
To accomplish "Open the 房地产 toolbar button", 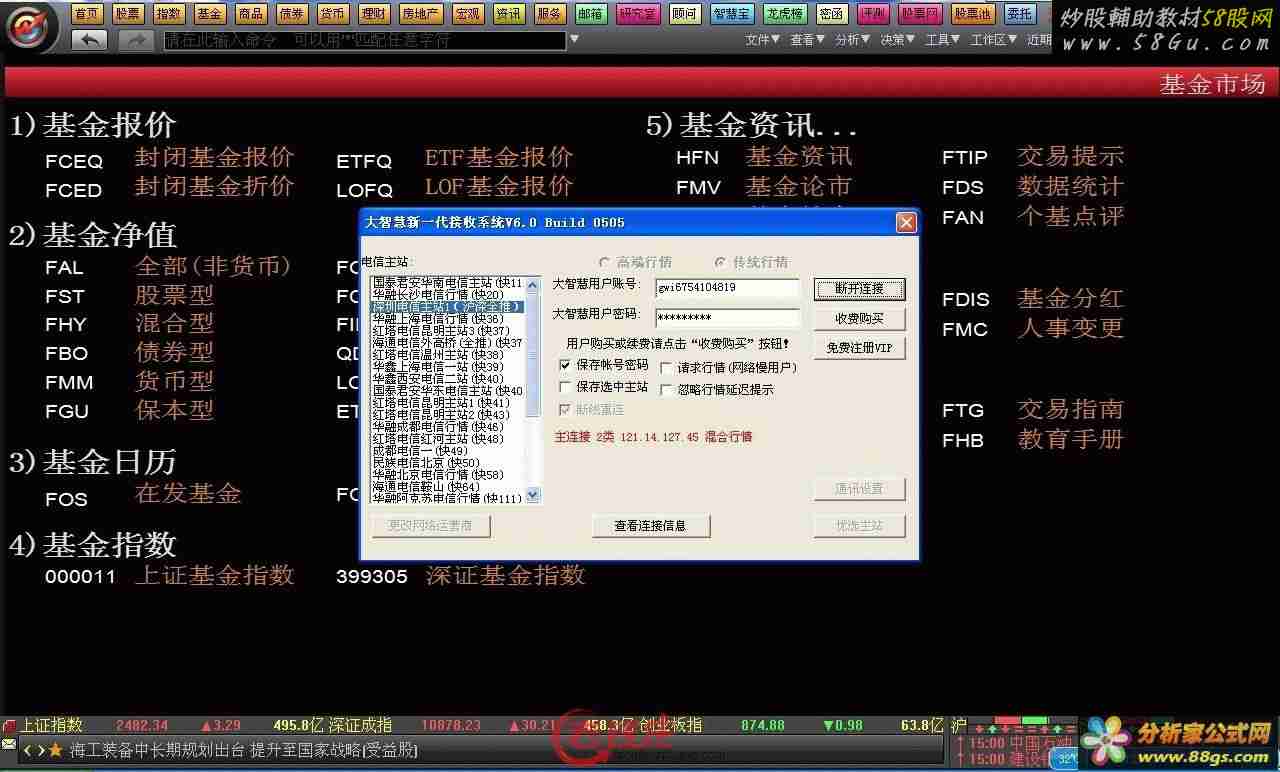I will tap(420, 14).
